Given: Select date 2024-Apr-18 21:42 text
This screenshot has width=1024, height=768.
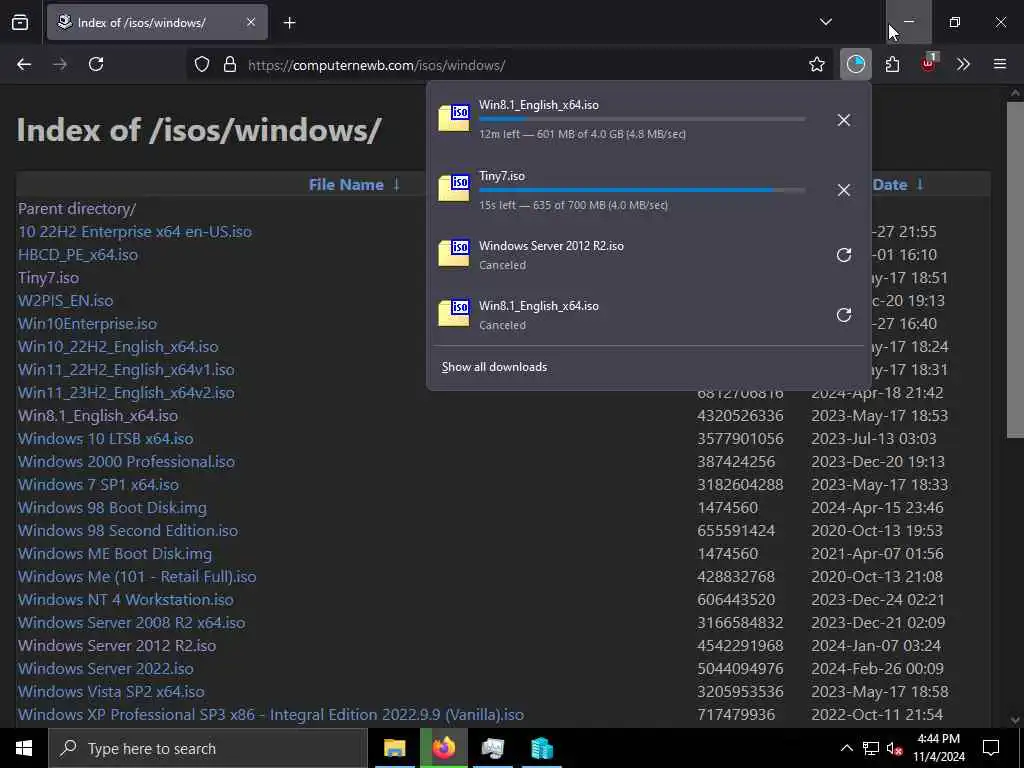Looking at the screenshot, I should point(877,392).
